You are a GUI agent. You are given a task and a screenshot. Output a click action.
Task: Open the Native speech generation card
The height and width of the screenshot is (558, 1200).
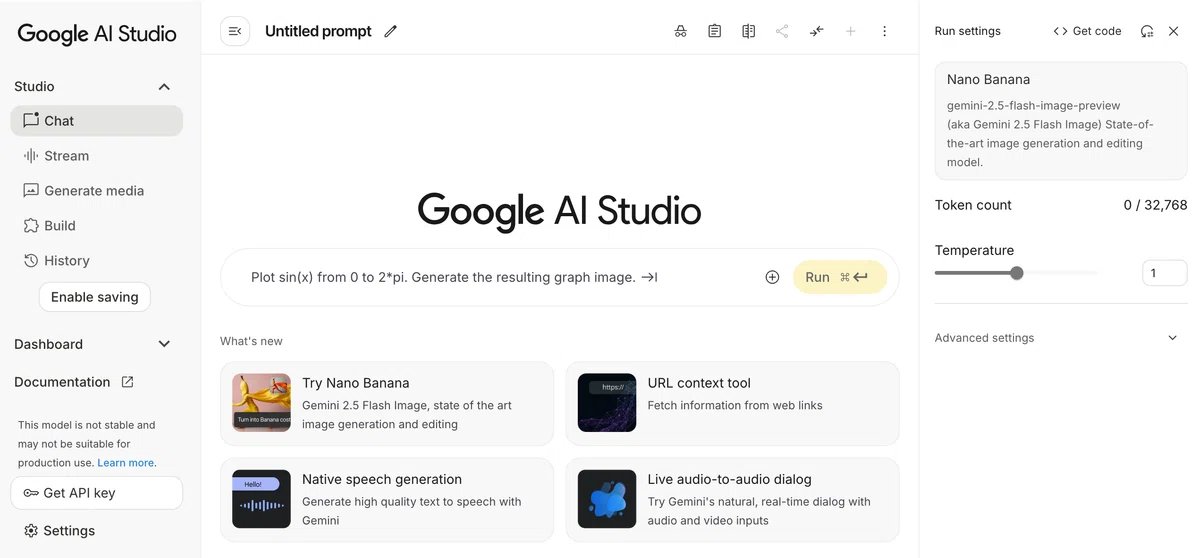click(x=387, y=500)
